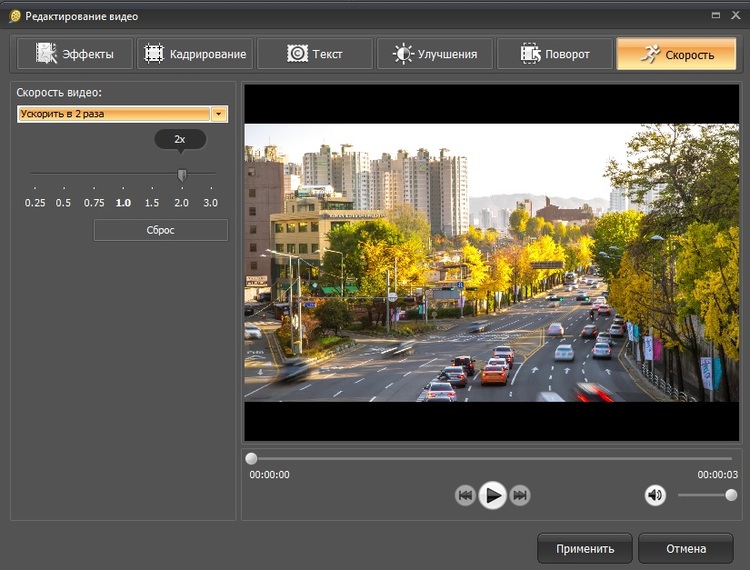Click the 2x speed tooltip bubble
750x570 pixels.
(180, 140)
